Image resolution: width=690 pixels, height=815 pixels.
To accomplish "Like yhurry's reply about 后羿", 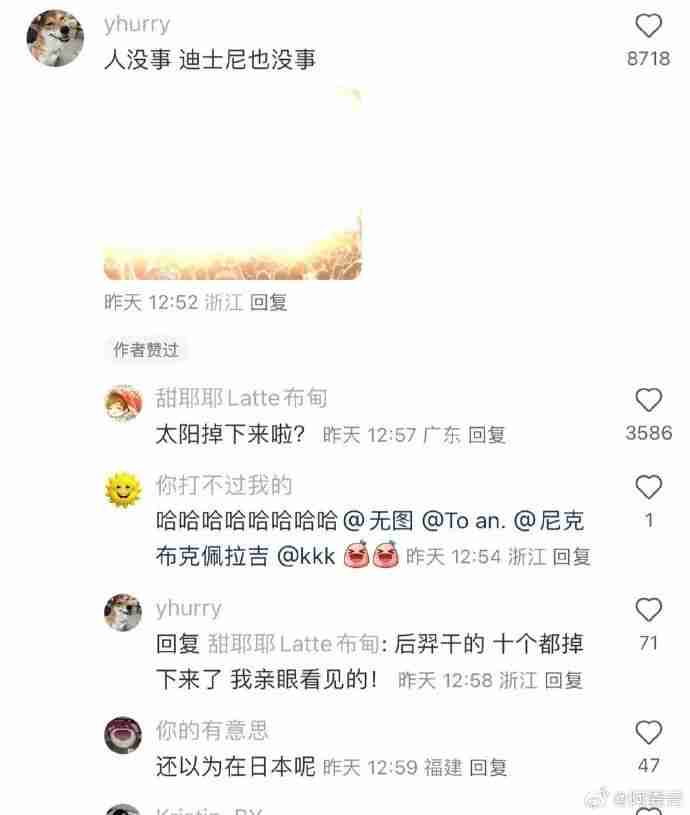I will tap(648, 610).
